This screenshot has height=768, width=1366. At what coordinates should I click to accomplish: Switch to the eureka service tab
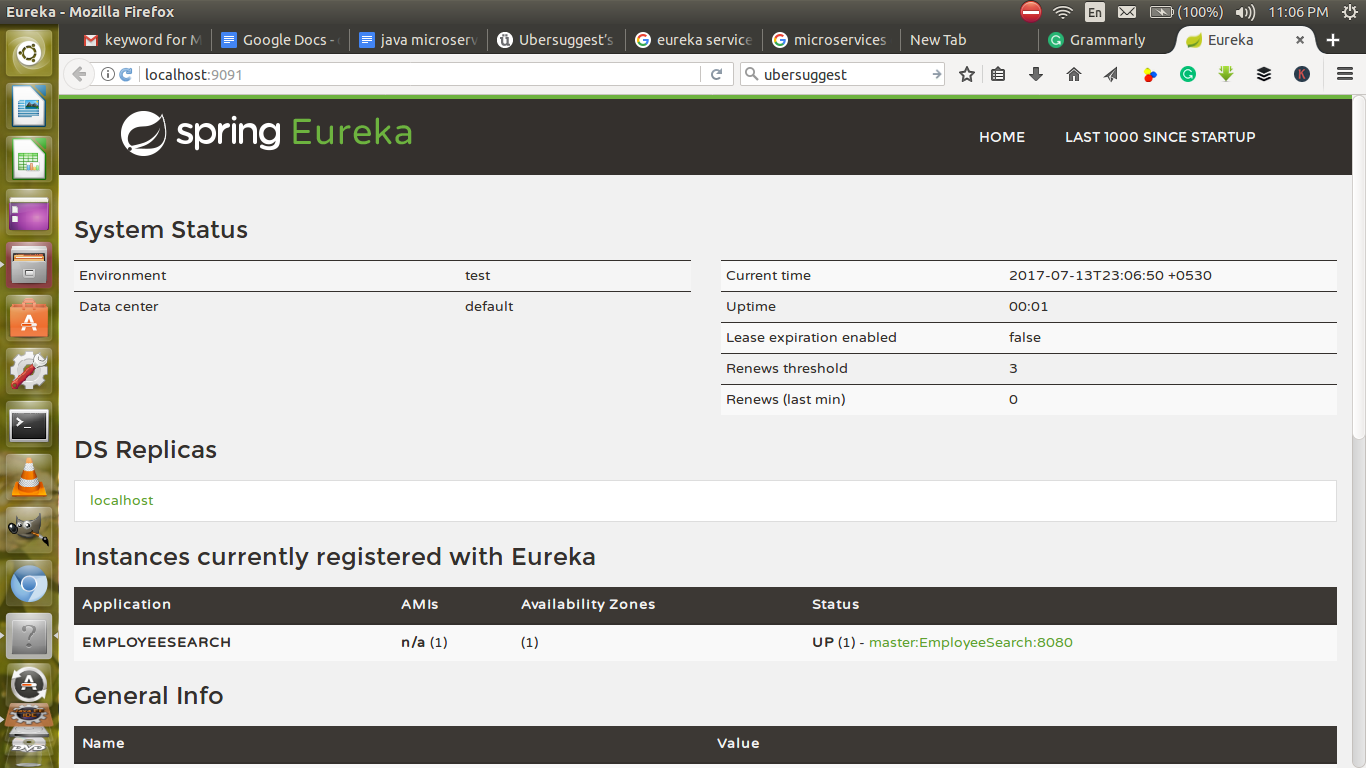pos(694,40)
